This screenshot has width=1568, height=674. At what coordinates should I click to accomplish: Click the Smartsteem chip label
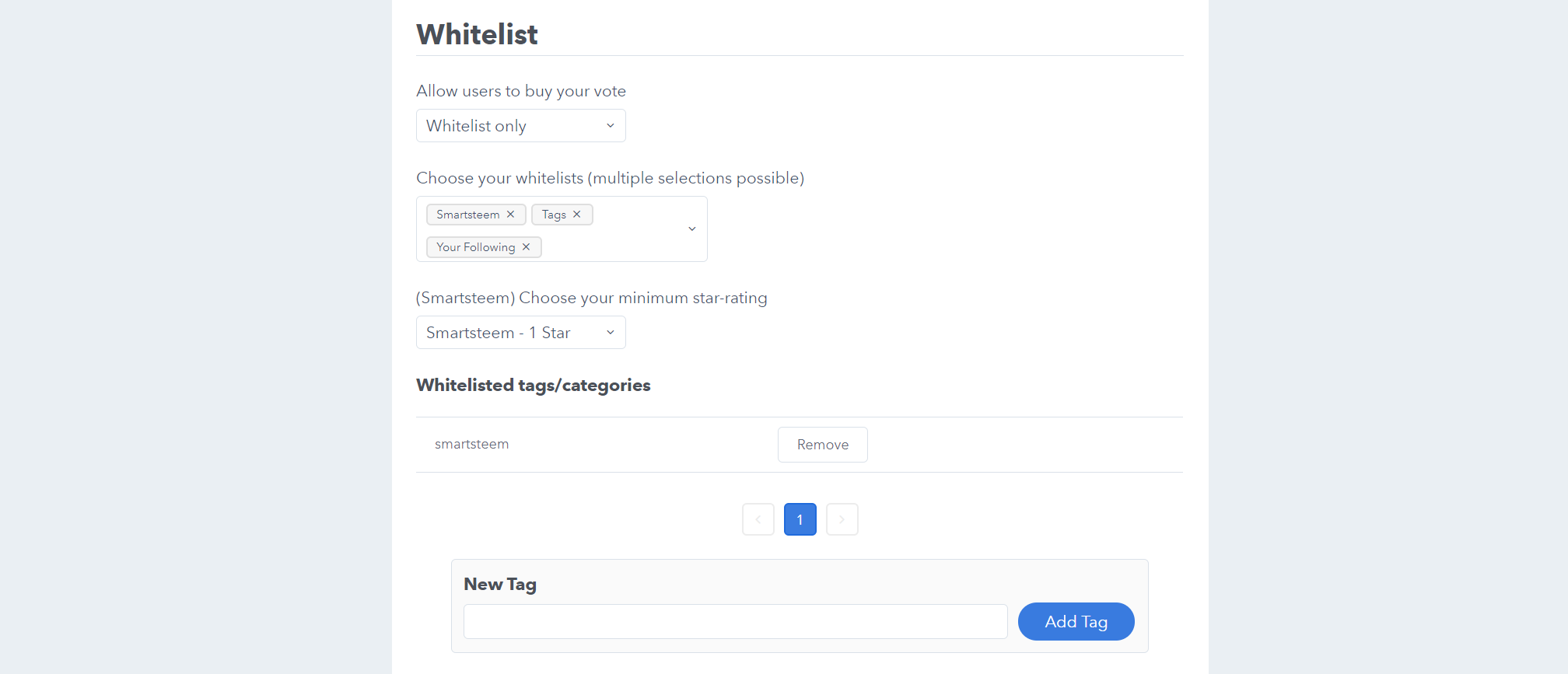point(468,215)
